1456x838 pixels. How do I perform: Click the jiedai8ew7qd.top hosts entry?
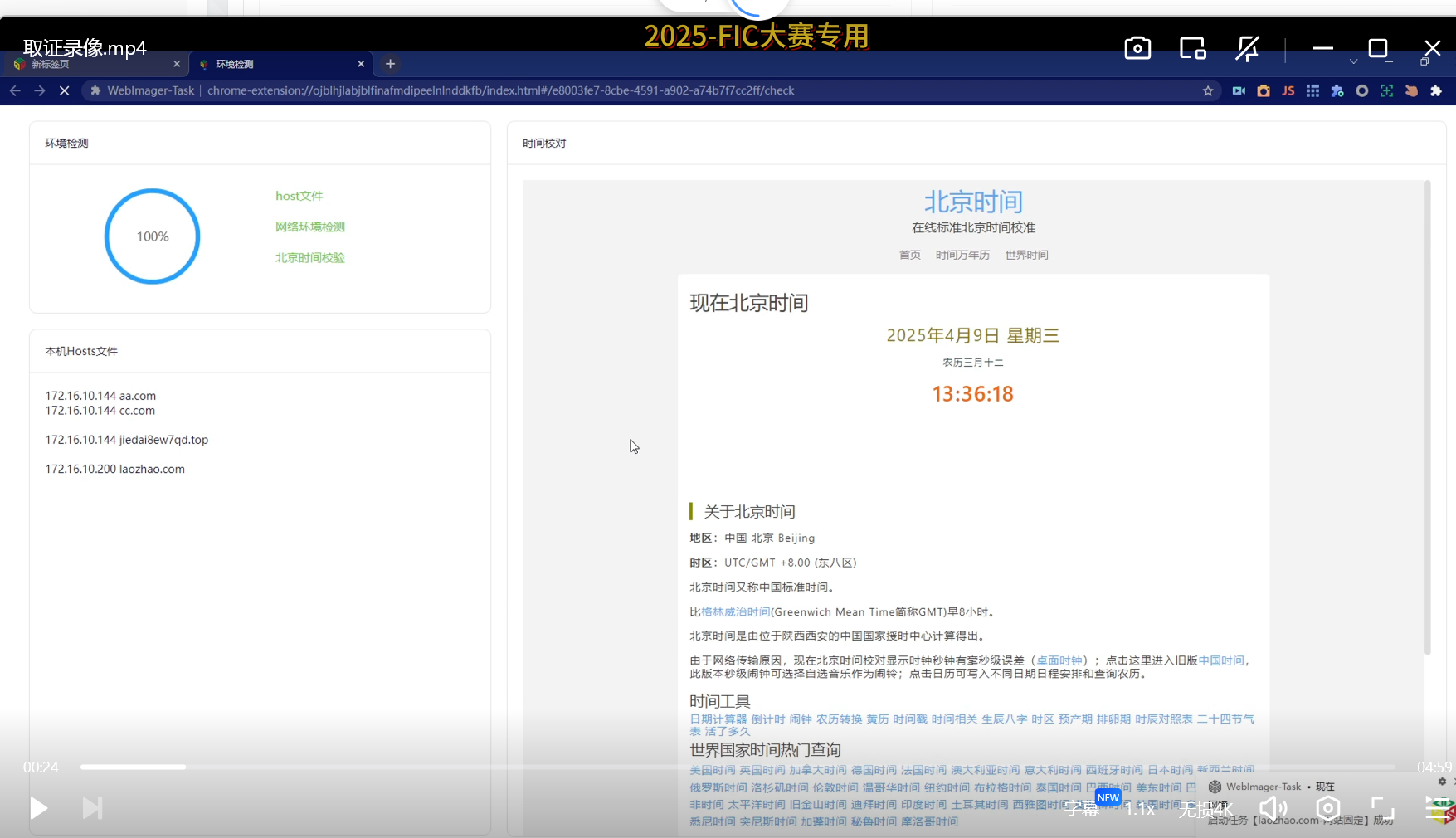[127, 440]
